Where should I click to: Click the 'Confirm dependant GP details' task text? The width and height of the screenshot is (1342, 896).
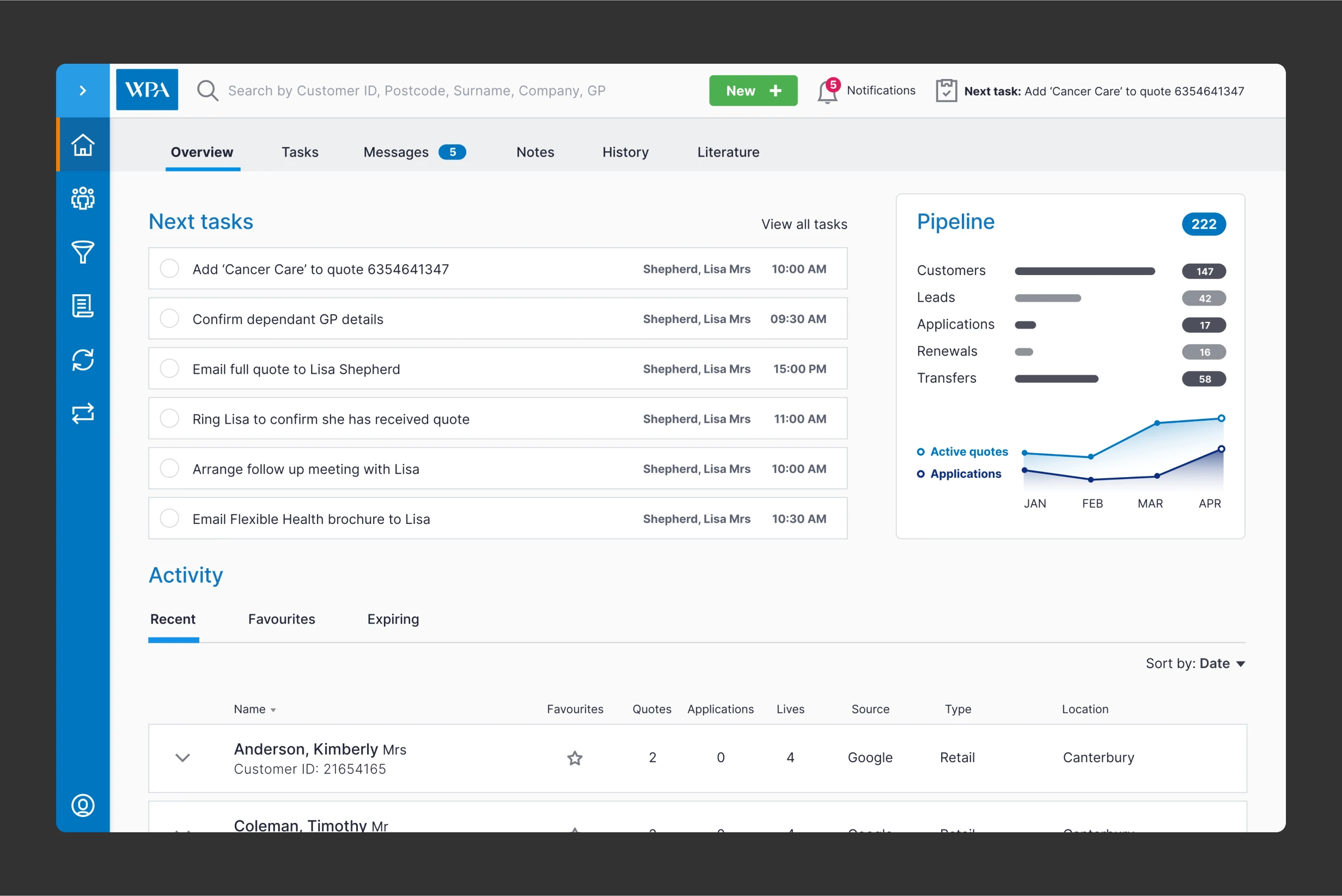click(x=288, y=319)
